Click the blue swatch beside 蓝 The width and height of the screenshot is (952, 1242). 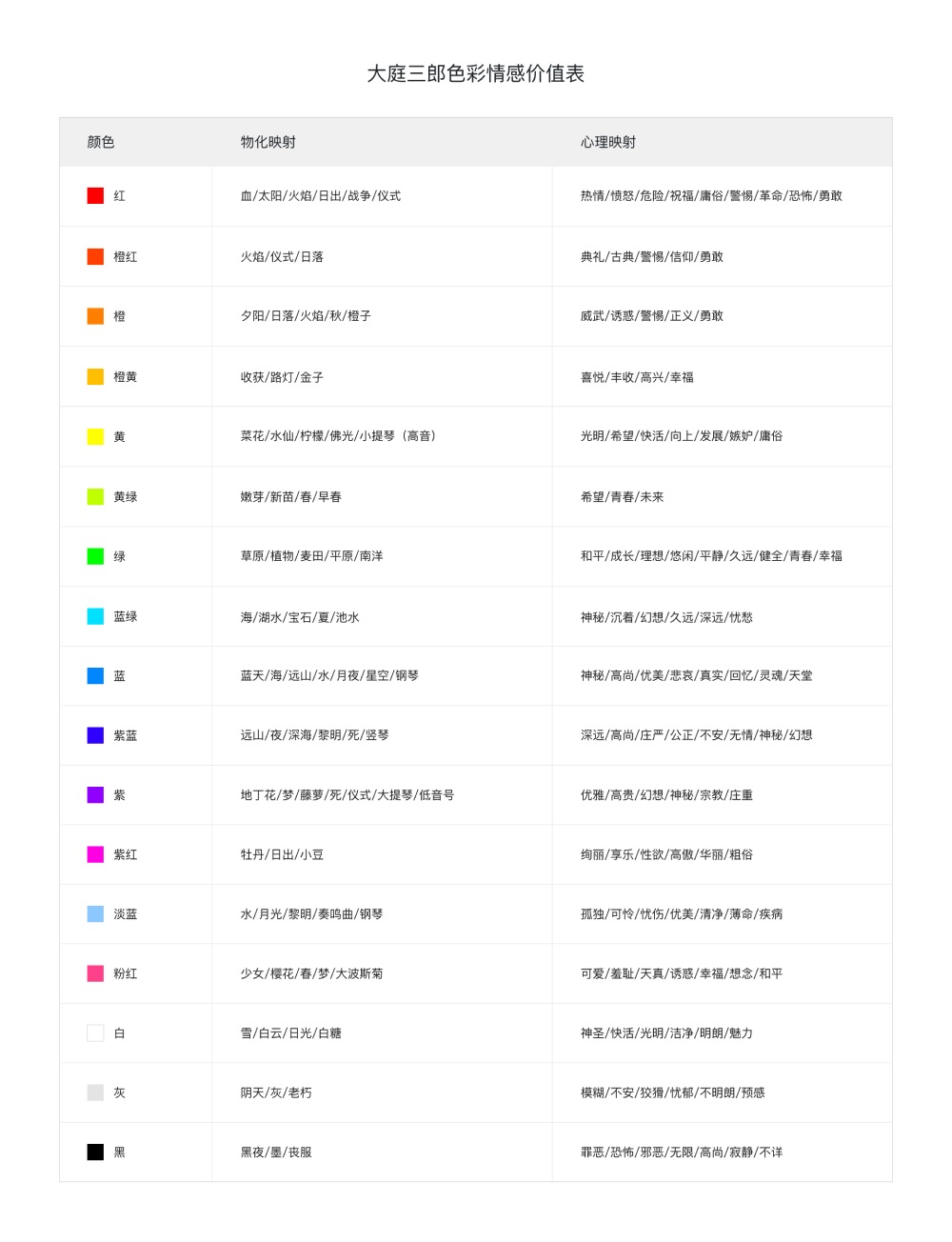(95, 675)
